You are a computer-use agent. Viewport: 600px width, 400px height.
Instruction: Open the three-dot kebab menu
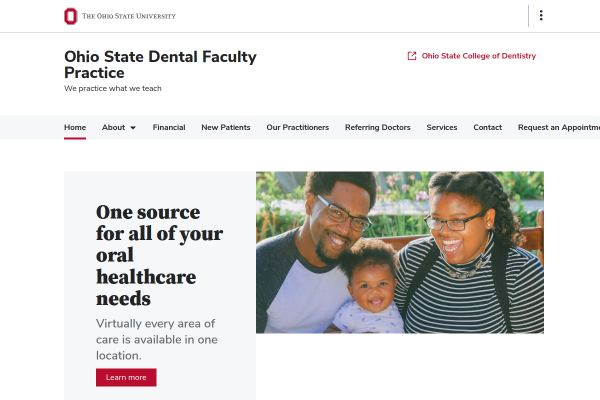click(541, 16)
